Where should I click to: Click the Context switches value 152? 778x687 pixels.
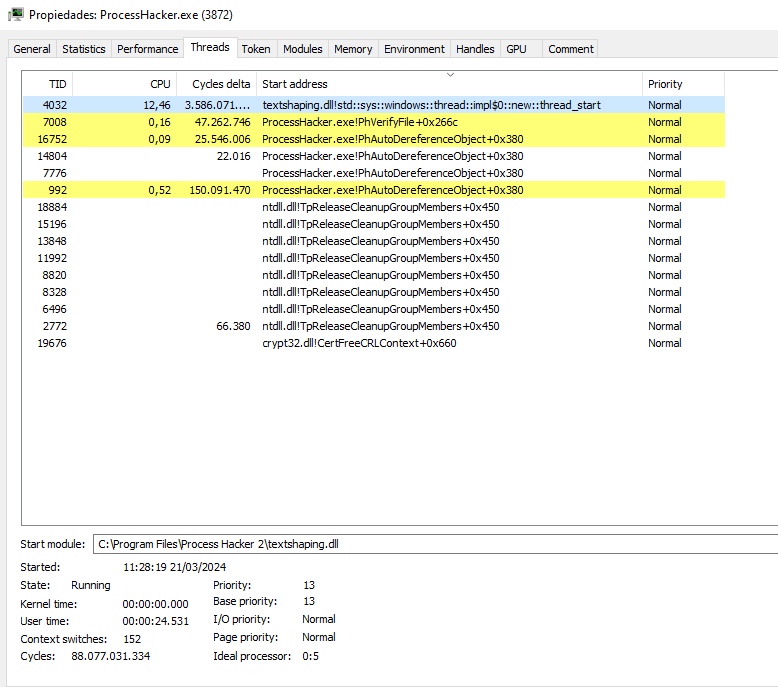pyautogui.click(x=132, y=639)
